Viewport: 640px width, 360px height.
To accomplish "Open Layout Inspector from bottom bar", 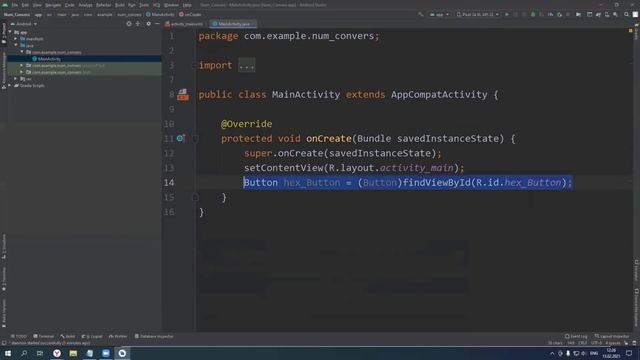I will coord(612,336).
